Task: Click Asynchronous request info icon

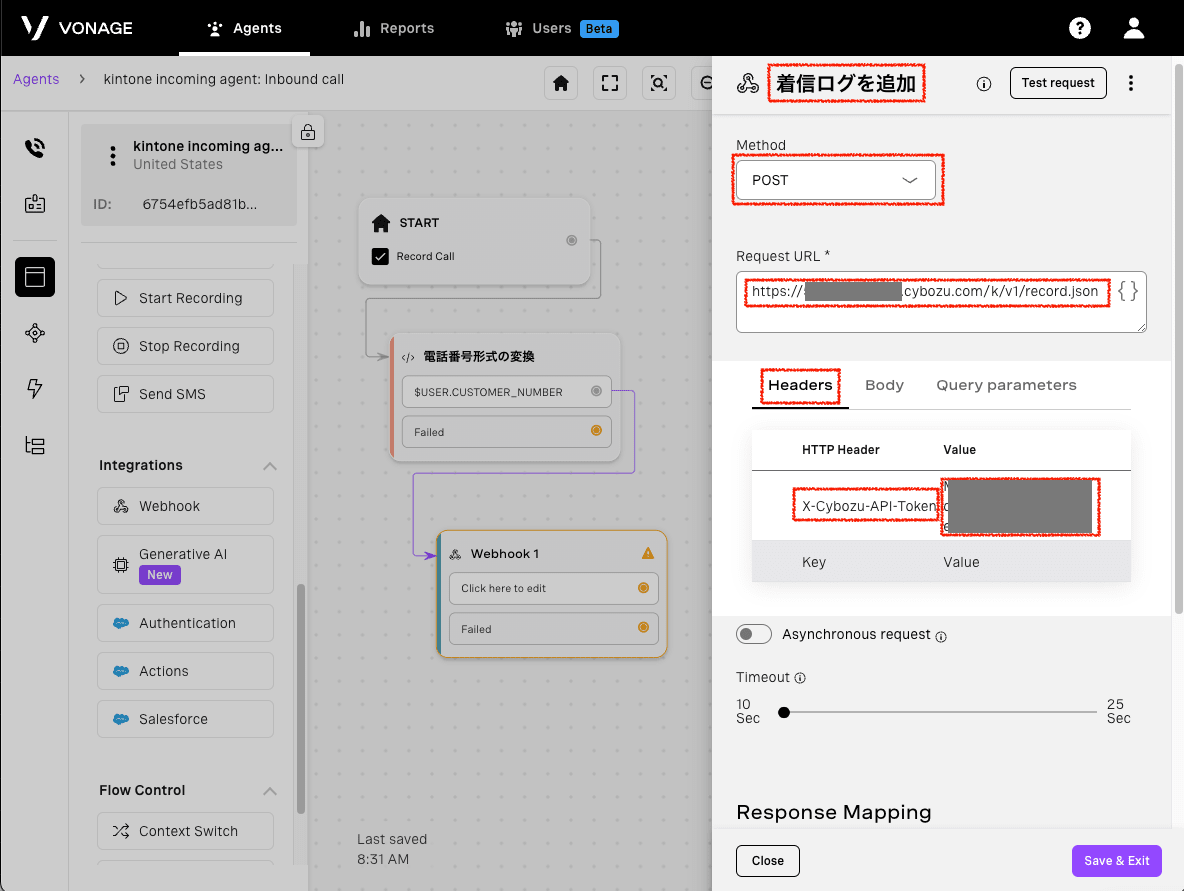Action: (941, 637)
